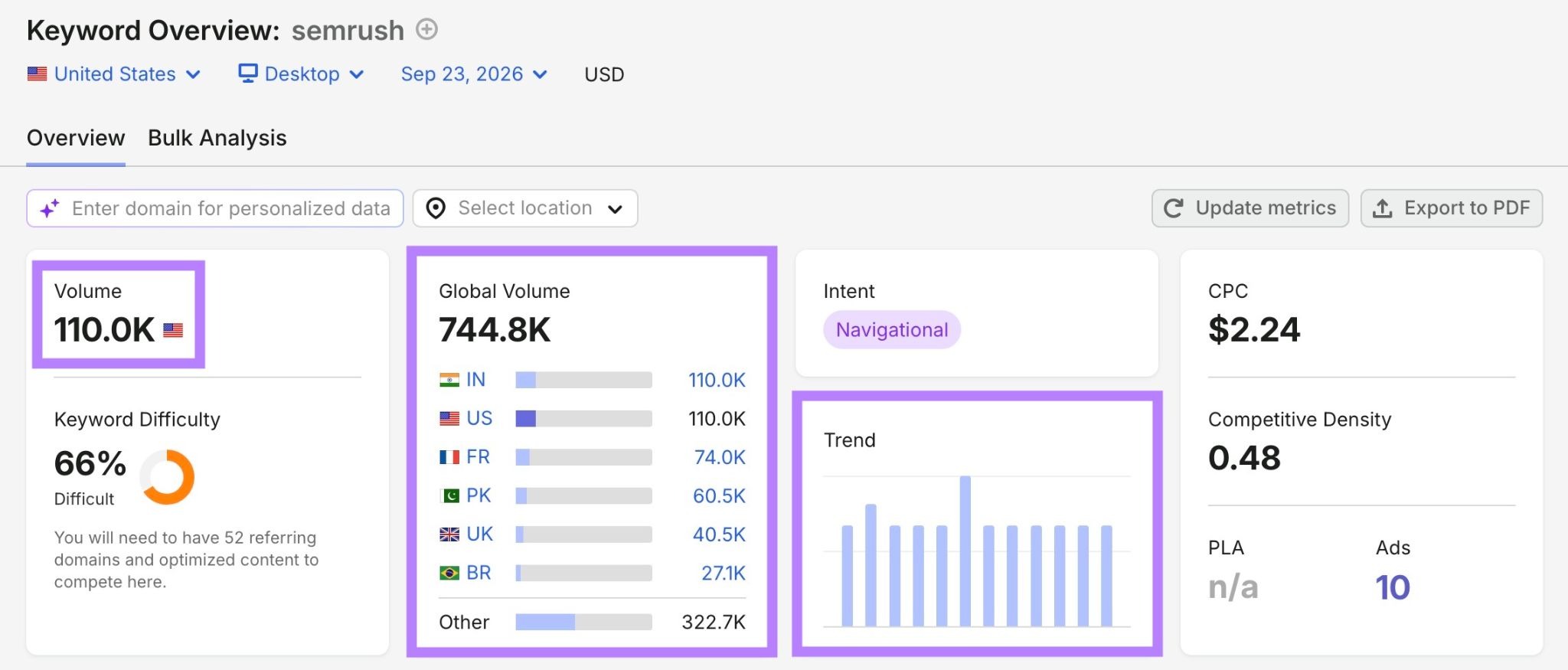Image resolution: width=1568 pixels, height=670 pixels.
Task: Click the 40.5K volume value for UK
Action: click(719, 534)
